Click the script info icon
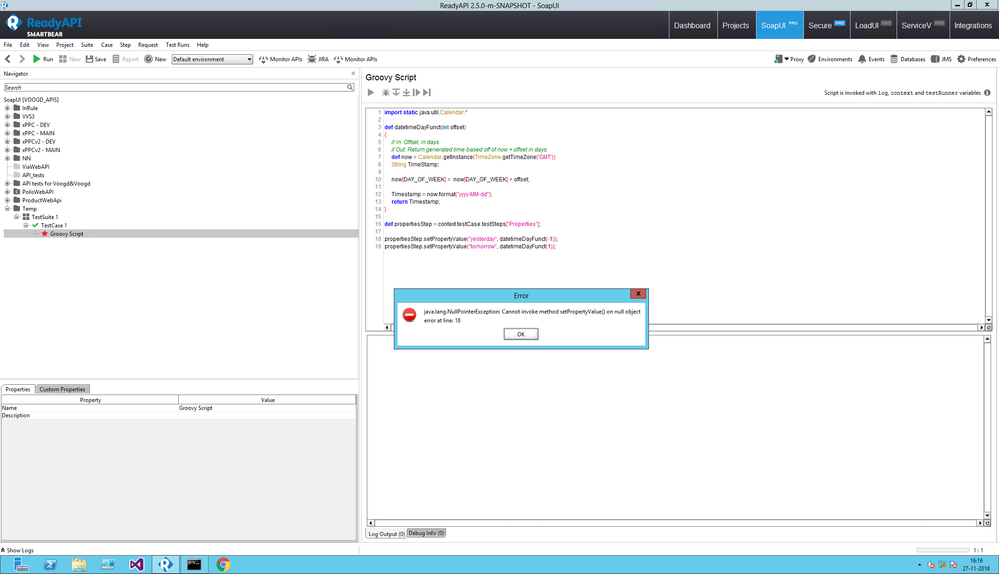The height and width of the screenshot is (574, 999). point(987,92)
